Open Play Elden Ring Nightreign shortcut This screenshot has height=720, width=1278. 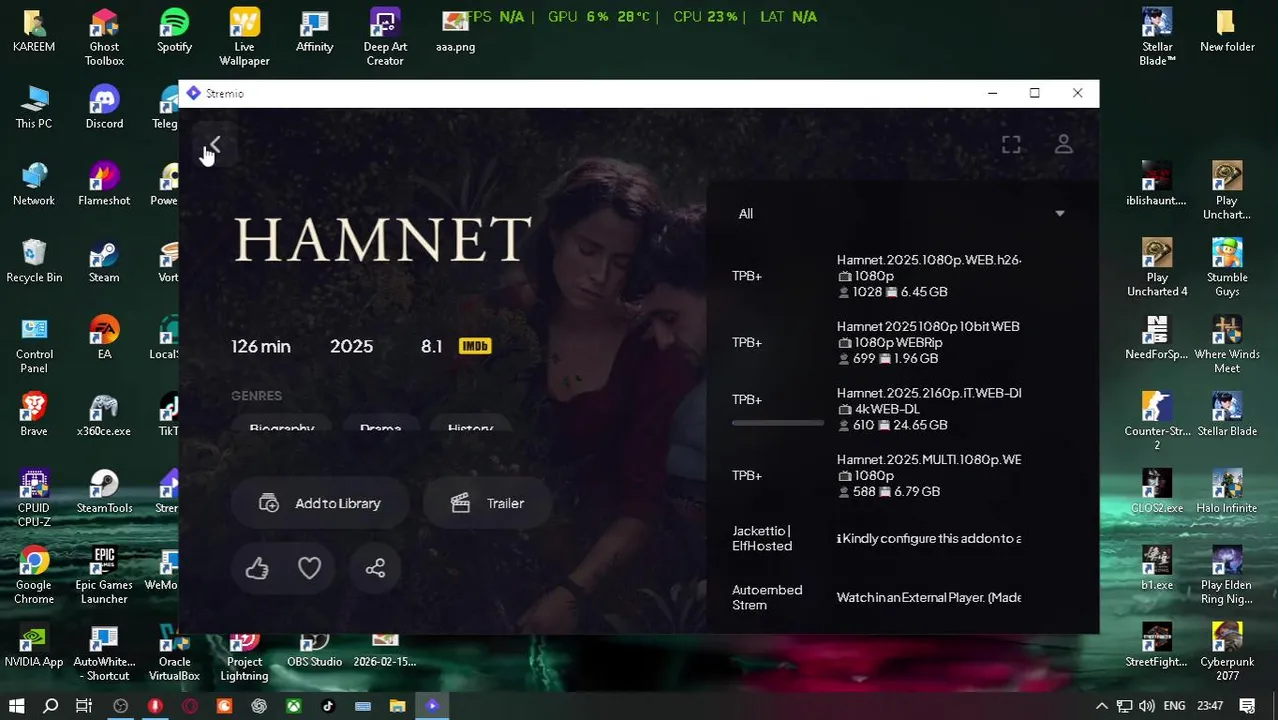[1227, 575]
